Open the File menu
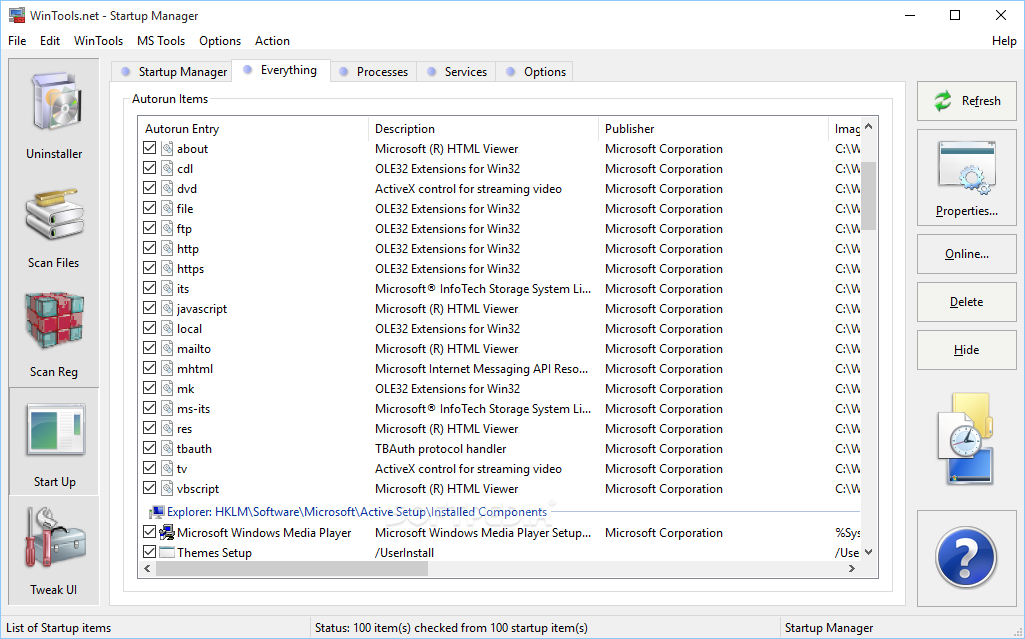Screen dimensions: 1025x639 pyautogui.click(x=17, y=41)
